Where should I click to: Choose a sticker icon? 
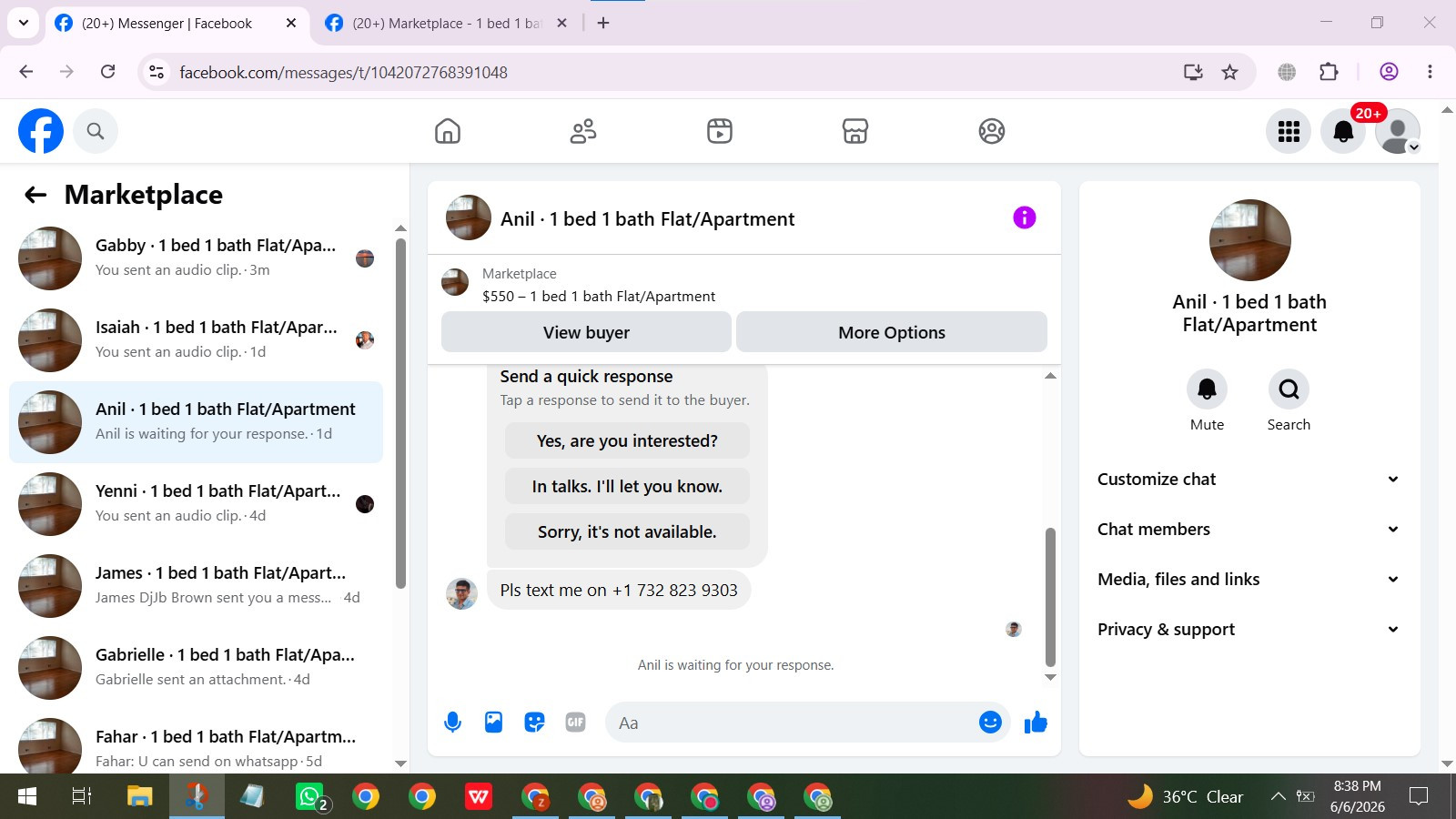click(535, 723)
